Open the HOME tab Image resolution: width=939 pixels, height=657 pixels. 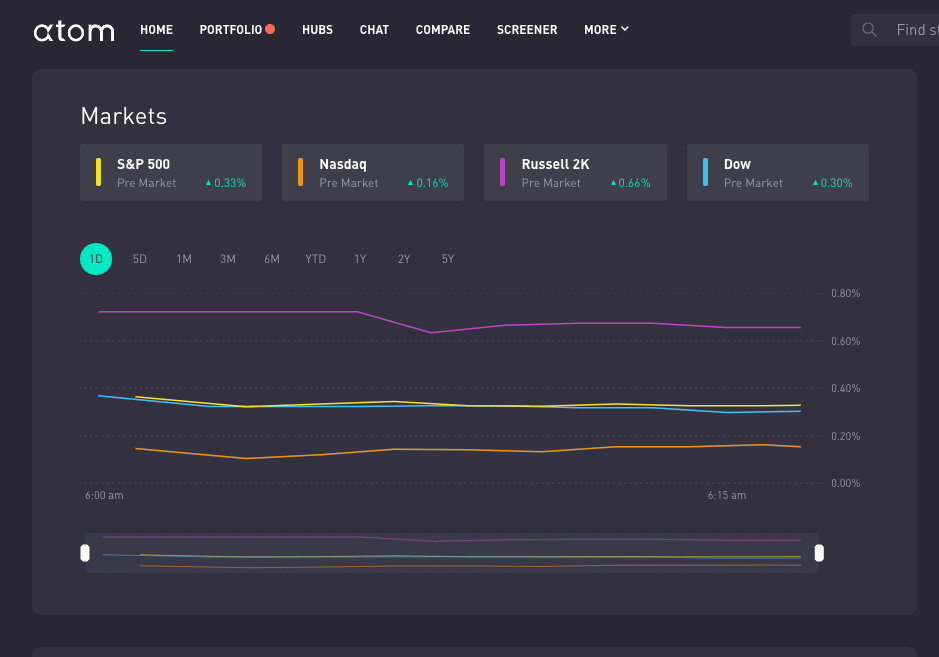pos(156,30)
